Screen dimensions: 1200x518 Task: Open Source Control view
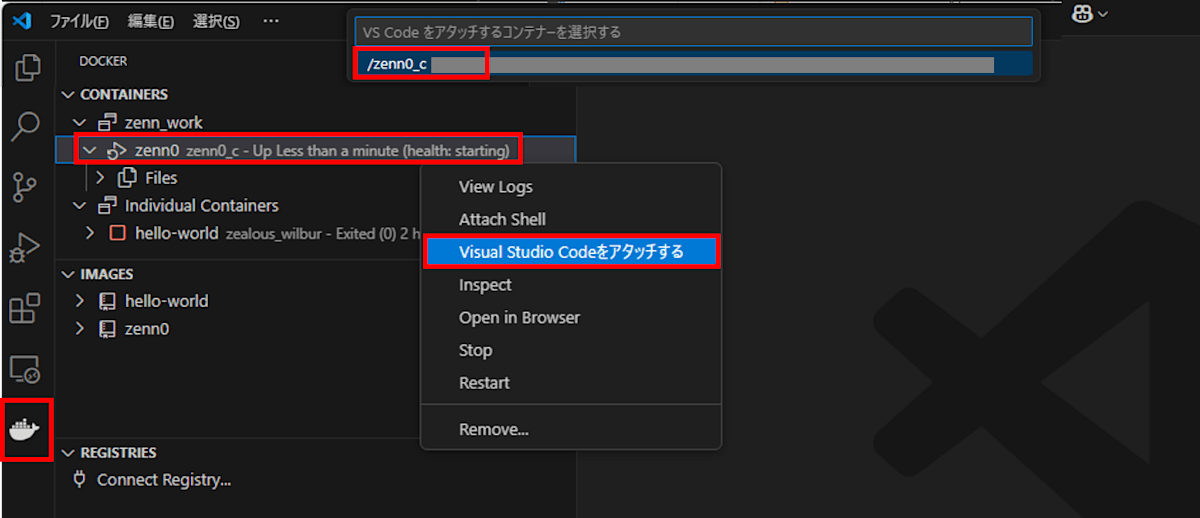click(24, 187)
